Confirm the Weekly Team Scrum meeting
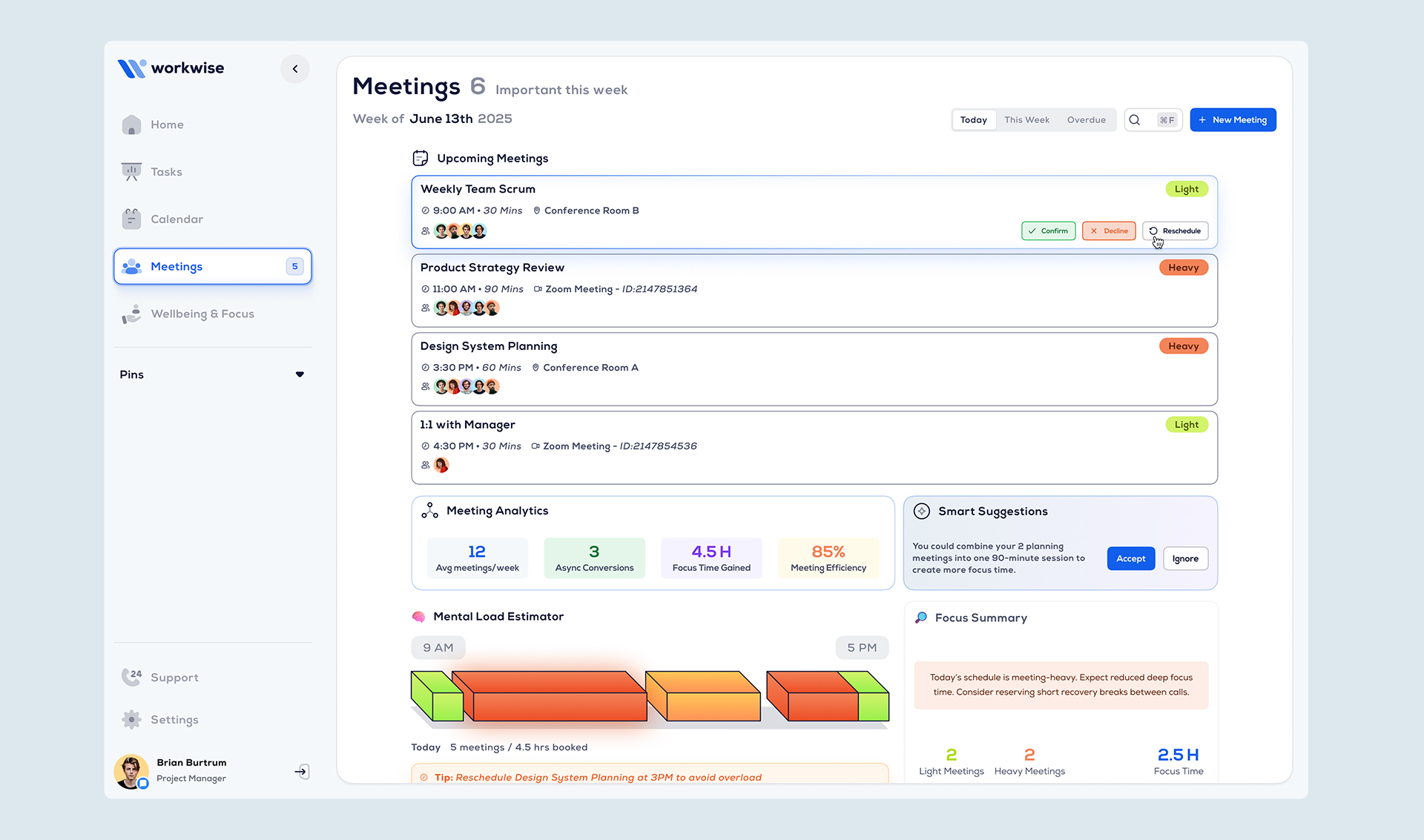 click(1048, 231)
